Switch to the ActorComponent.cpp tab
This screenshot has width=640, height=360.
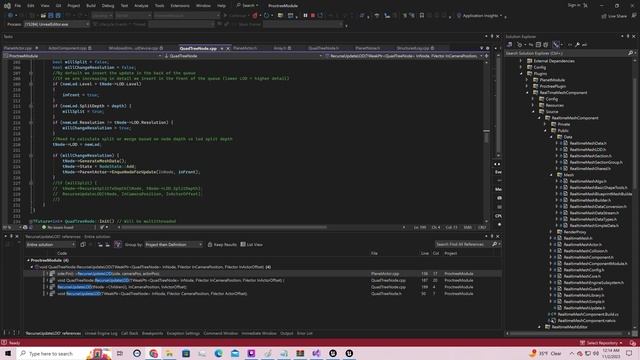67,48
